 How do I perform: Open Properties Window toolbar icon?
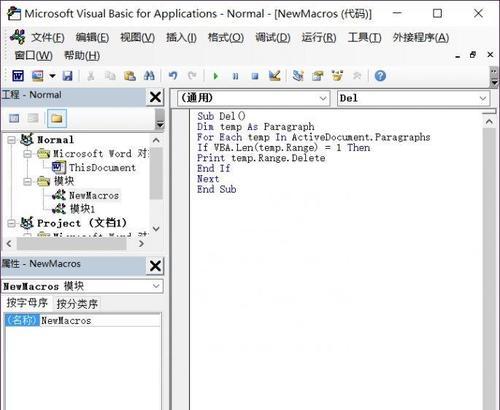coord(318,76)
